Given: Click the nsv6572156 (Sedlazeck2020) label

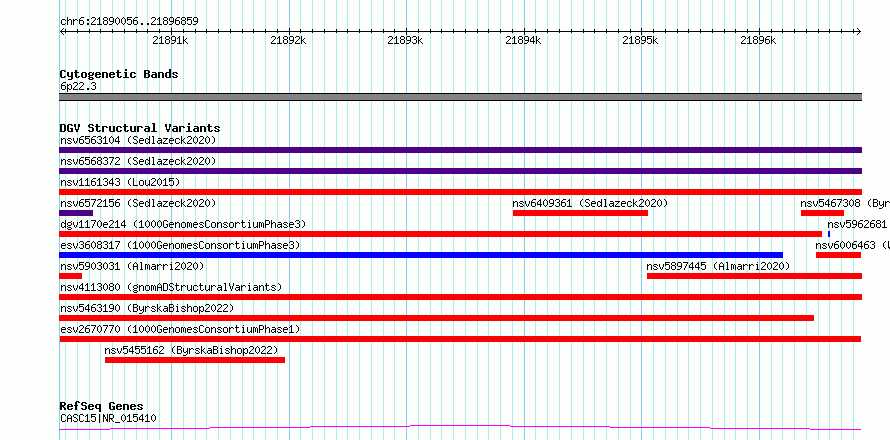Looking at the screenshot, I should [138, 203].
